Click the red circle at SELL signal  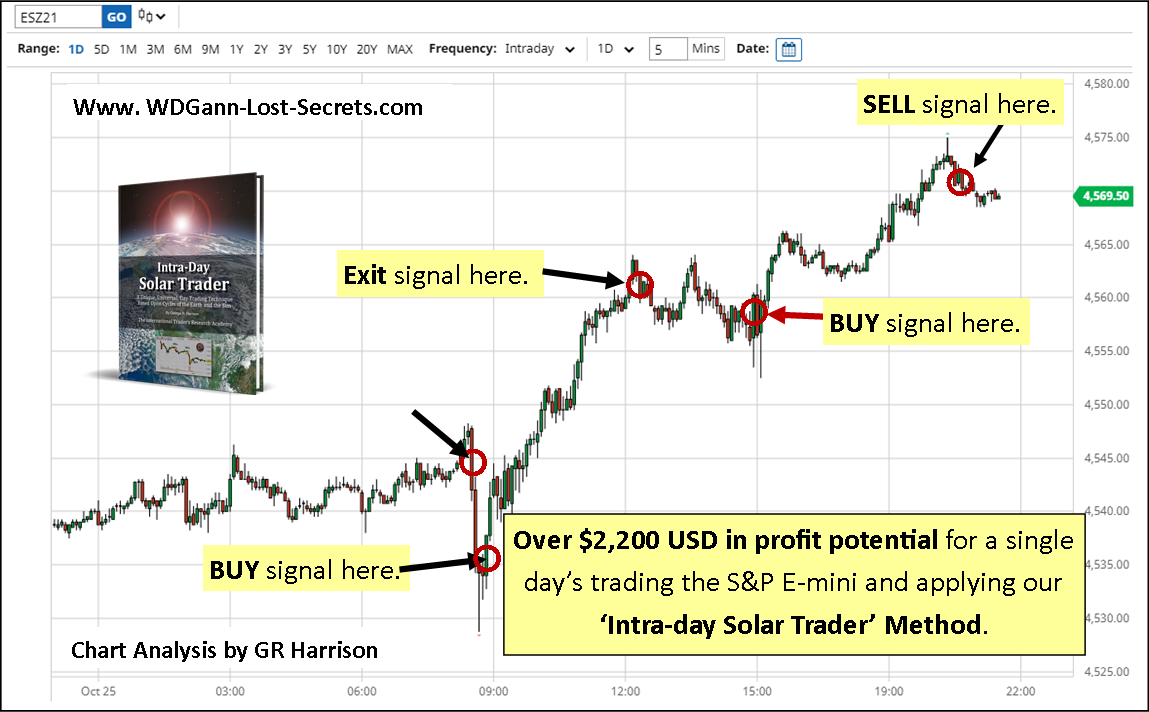pyautogui.click(x=961, y=182)
